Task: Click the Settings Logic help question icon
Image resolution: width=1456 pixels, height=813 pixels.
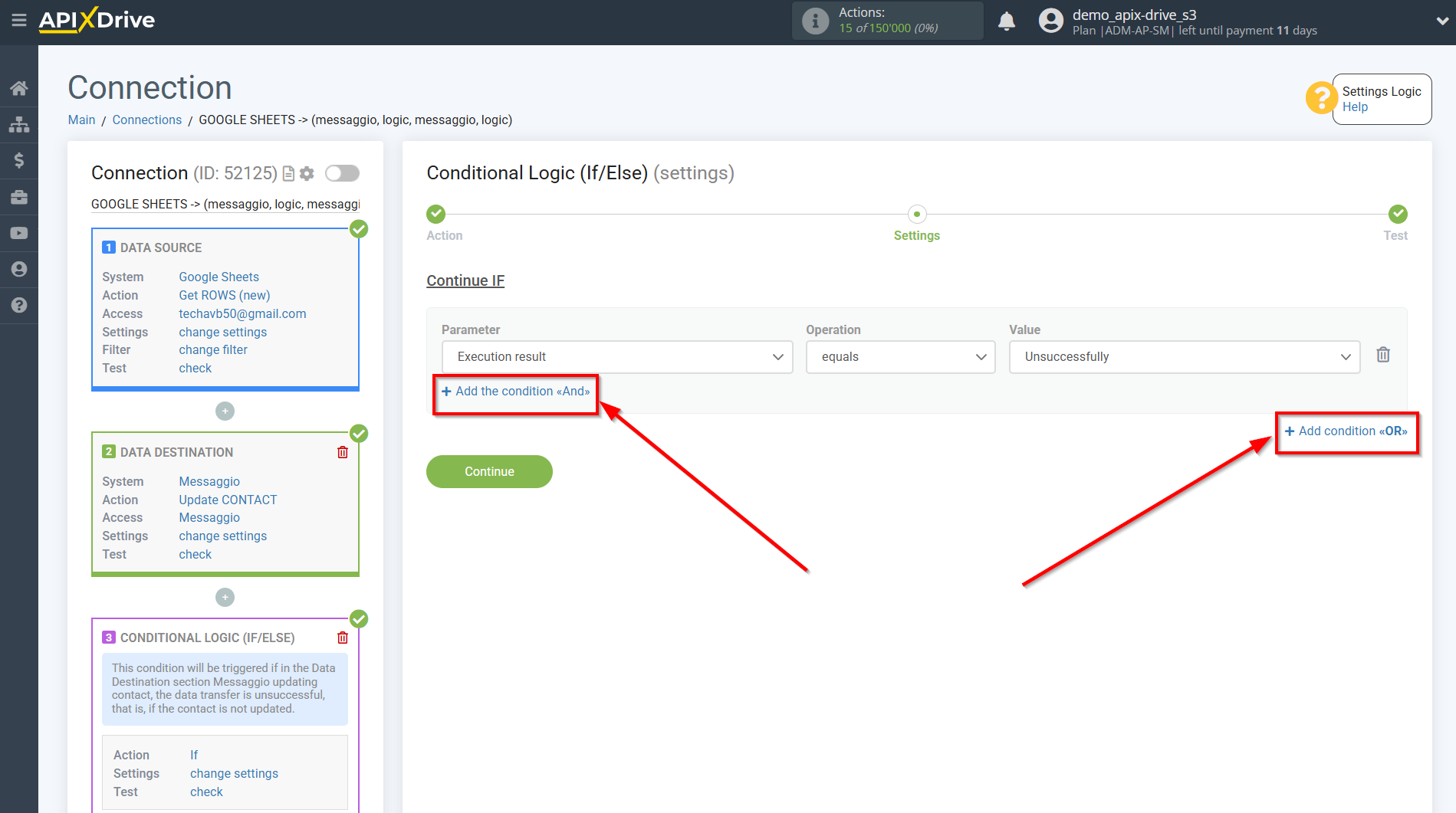Action: (1321, 98)
